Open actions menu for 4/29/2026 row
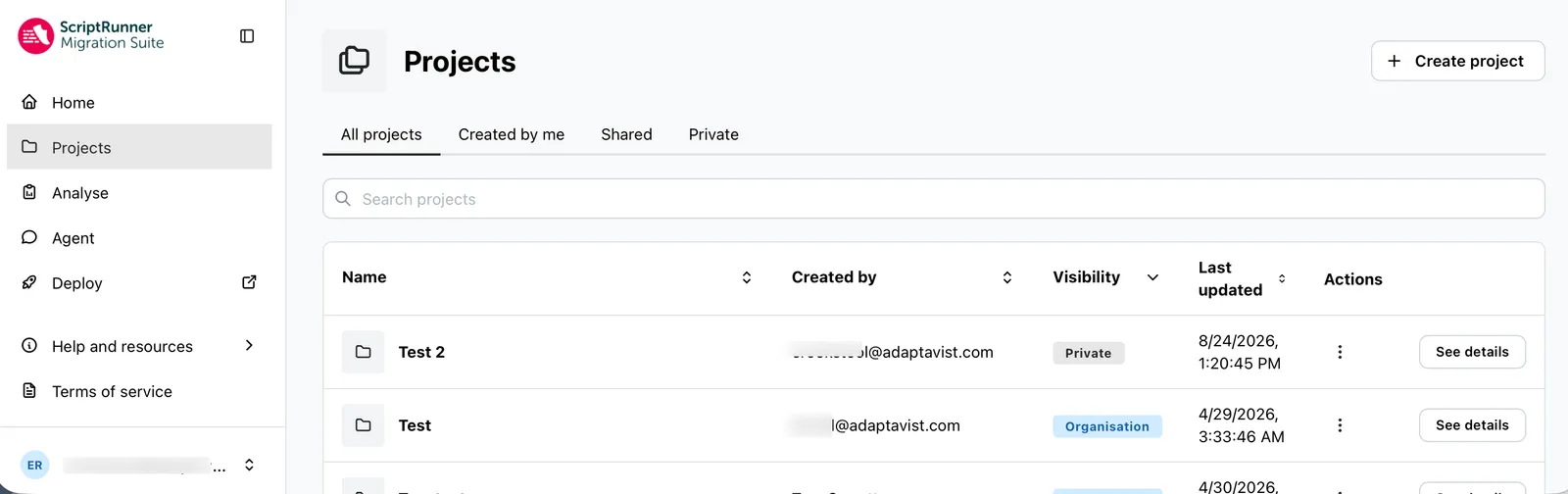Screen dimensions: 1568x494 coord(1340,425)
